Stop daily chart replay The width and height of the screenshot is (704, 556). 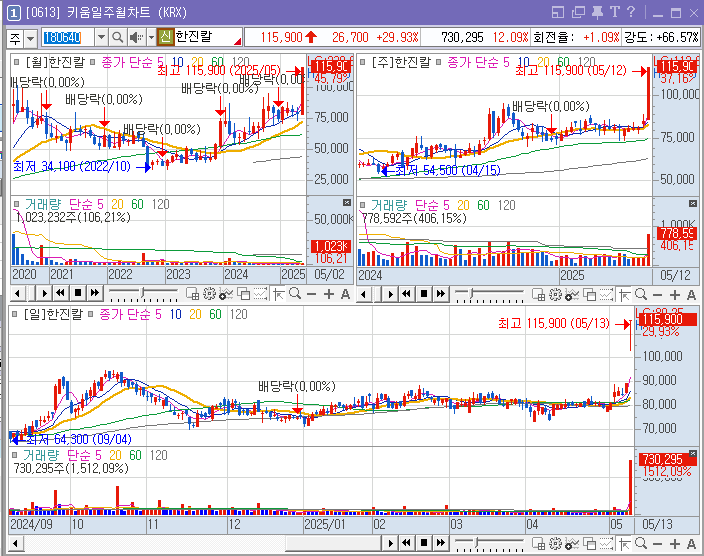click(424, 543)
